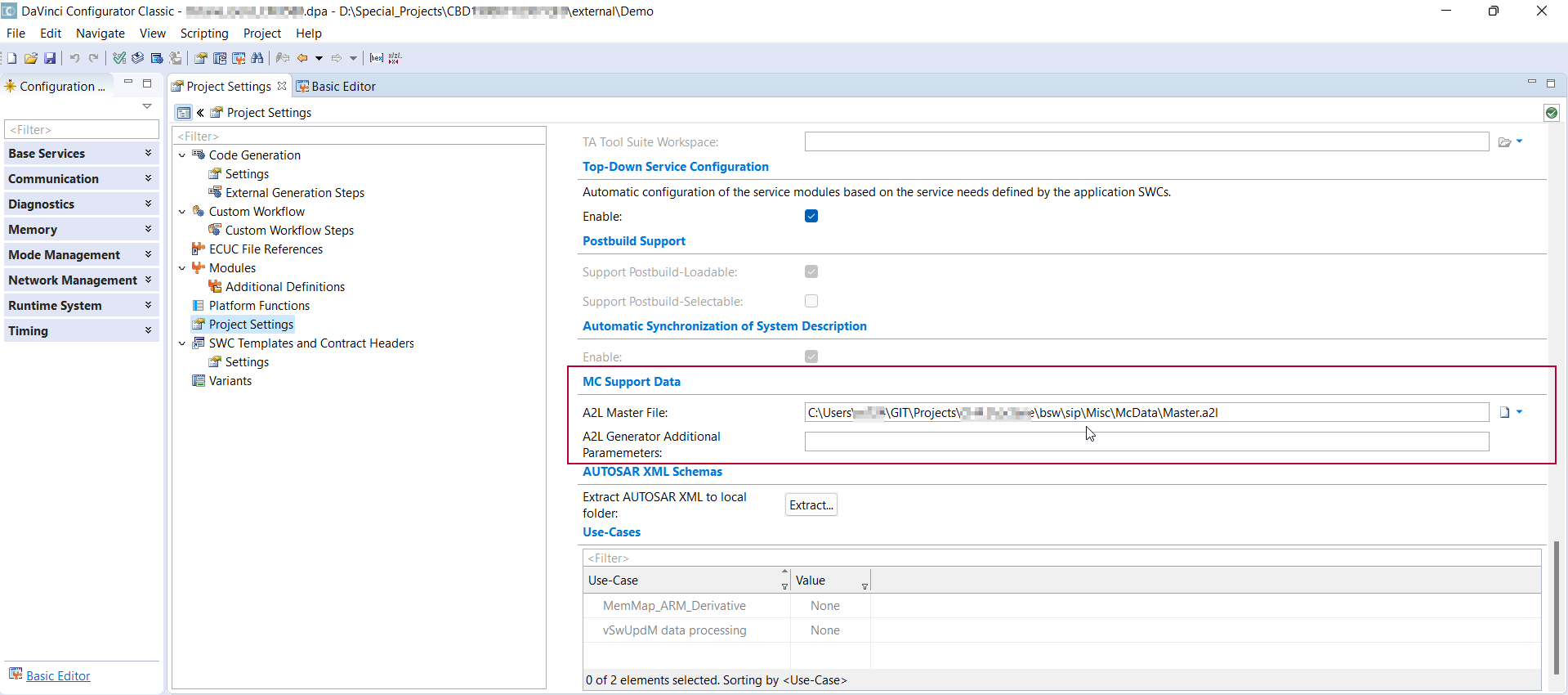
Task: Open TA Tool Suite Workspace dropdown arrow
Action: [x=1520, y=141]
